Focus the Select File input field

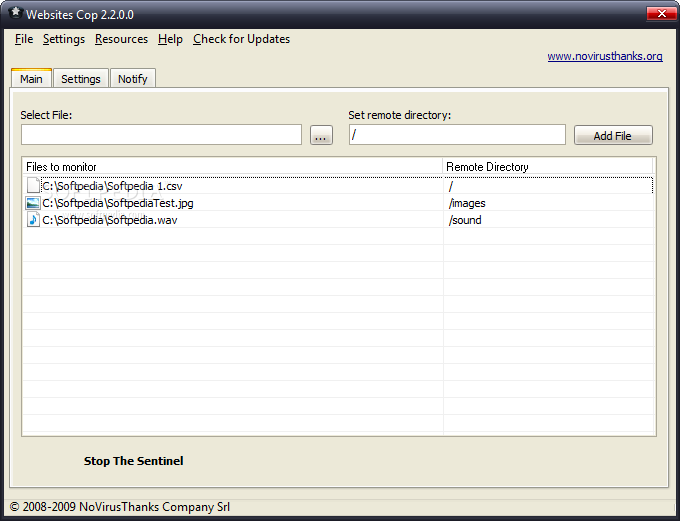coord(161,135)
